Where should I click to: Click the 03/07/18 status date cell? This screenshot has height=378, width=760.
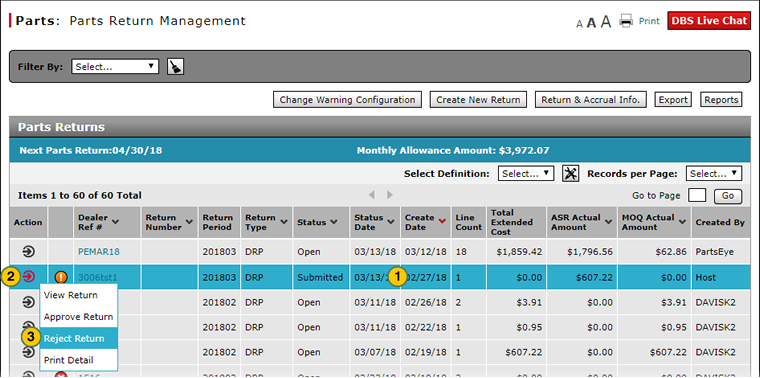click(375, 352)
